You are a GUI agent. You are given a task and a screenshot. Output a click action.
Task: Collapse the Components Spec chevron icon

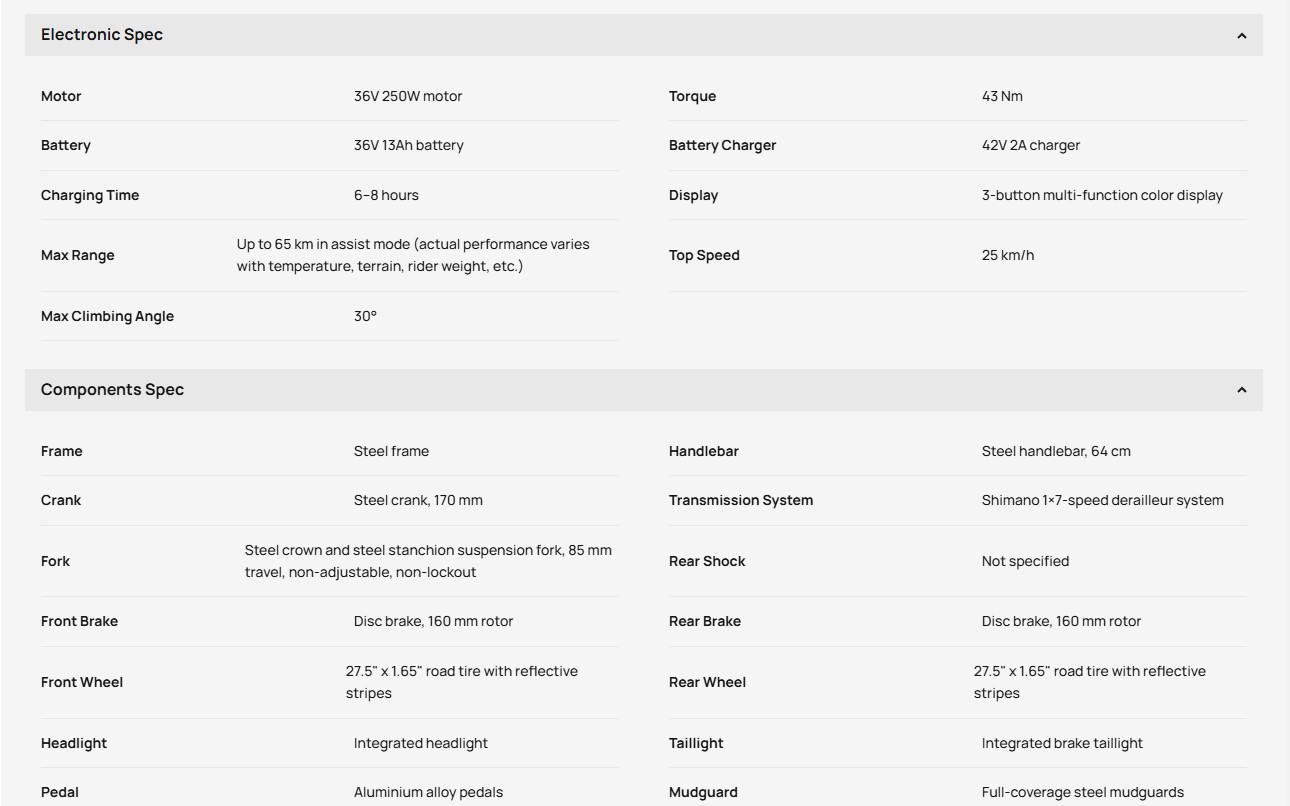[1242, 390]
